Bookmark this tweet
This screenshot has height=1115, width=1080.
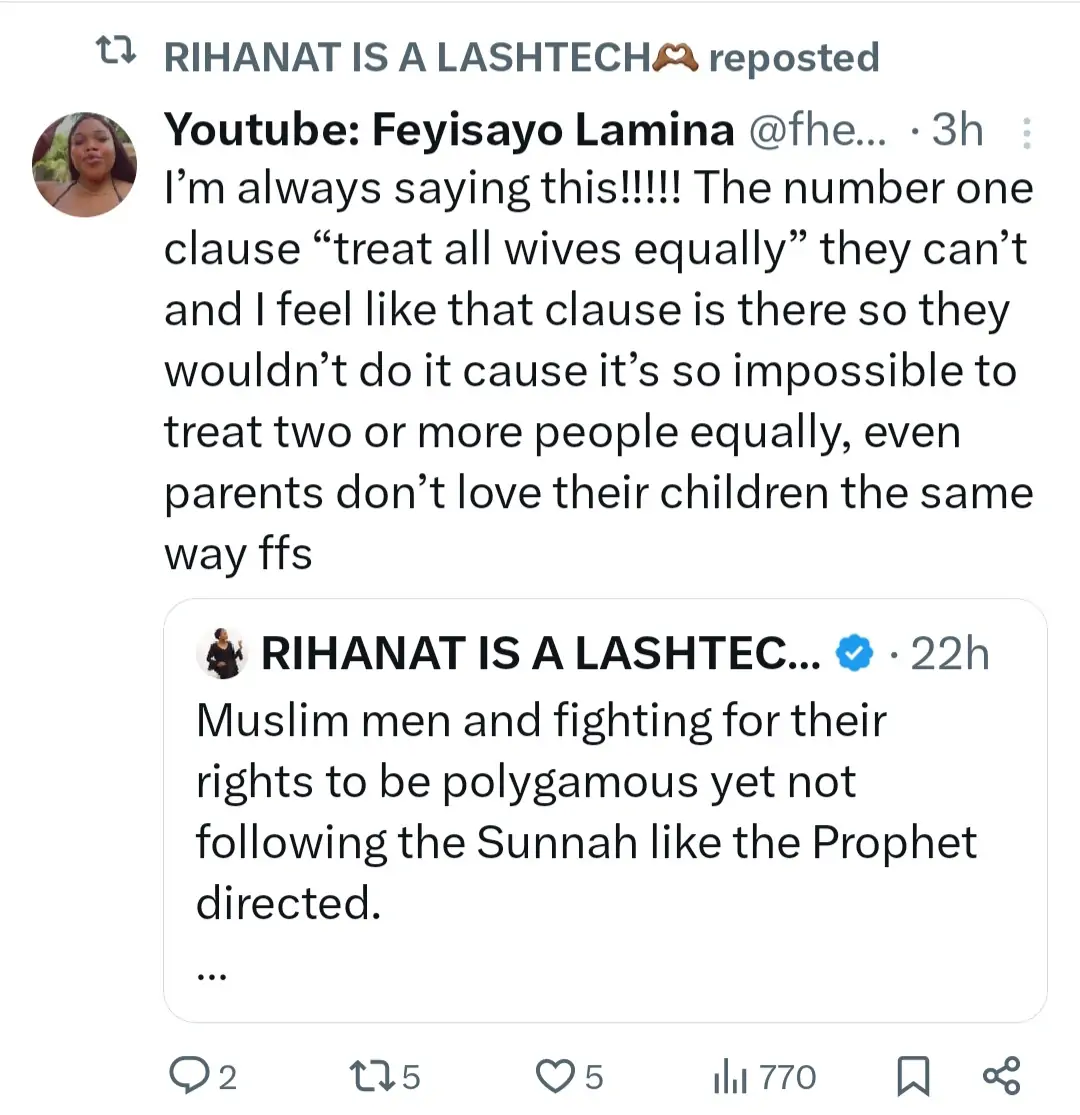[x=911, y=1076]
